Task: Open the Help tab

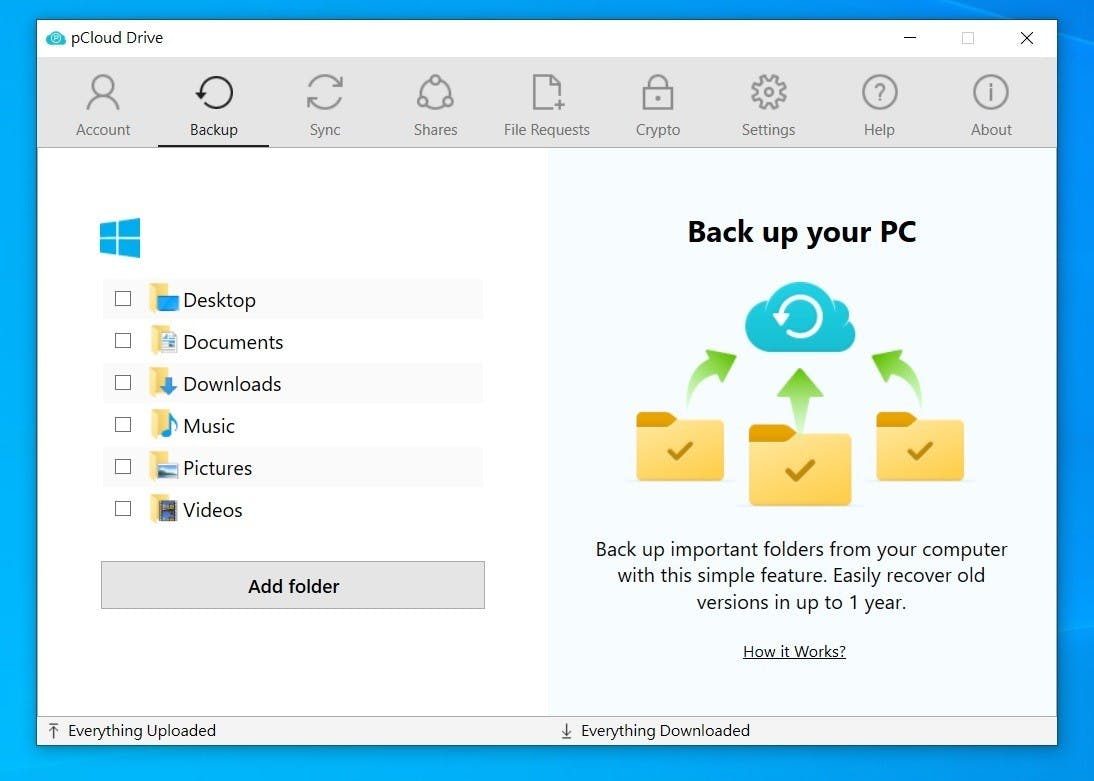Action: click(x=879, y=105)
